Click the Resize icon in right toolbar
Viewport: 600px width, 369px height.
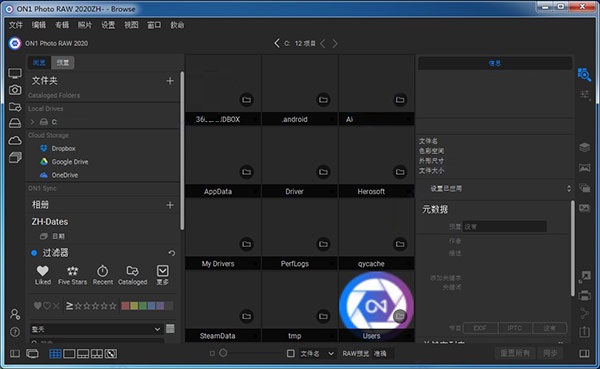tap(584, 276)
